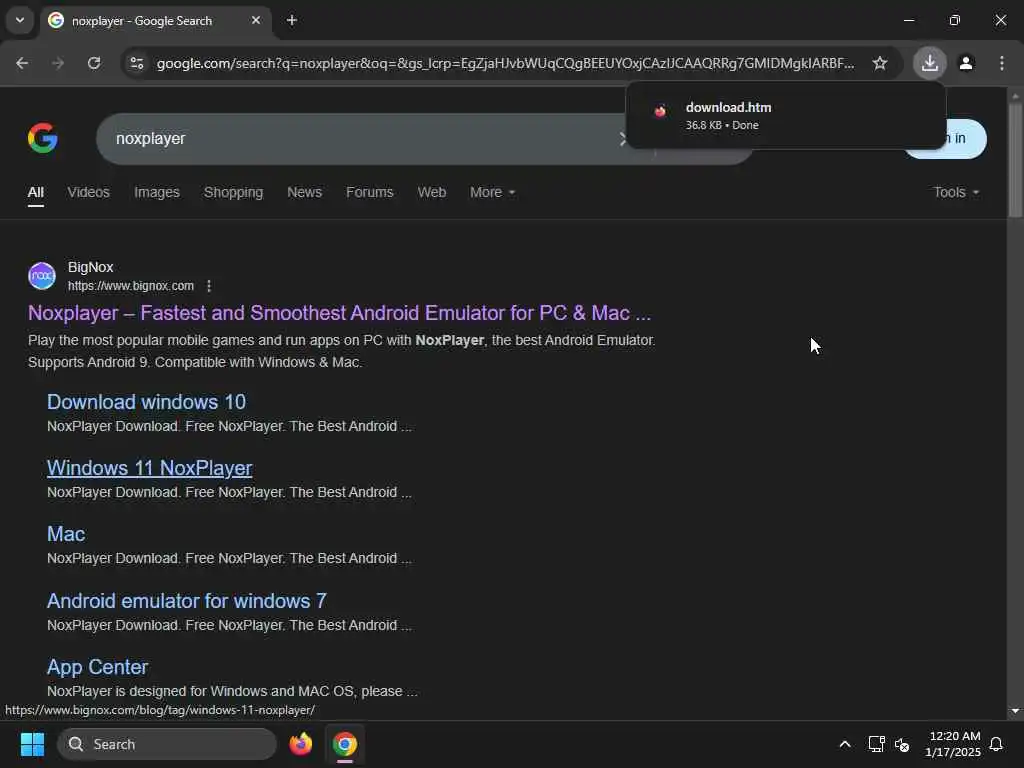Viewport: 1024px width, 768px height.
Task: Bookmark this page with the star icon
Action: pyautogui.click(x=880, y=63)
